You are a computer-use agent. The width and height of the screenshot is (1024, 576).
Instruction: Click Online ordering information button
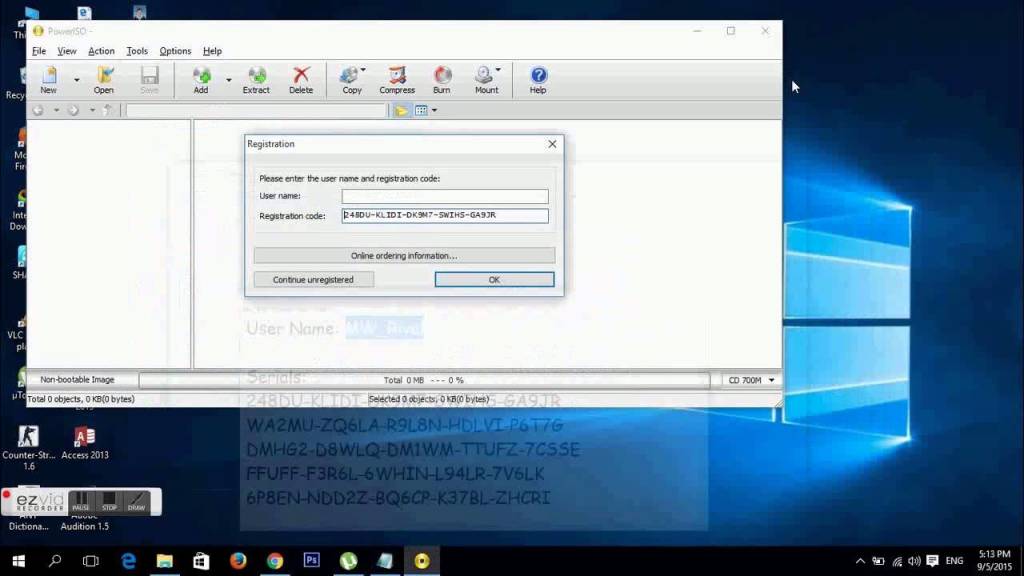(x=404, y=255)
